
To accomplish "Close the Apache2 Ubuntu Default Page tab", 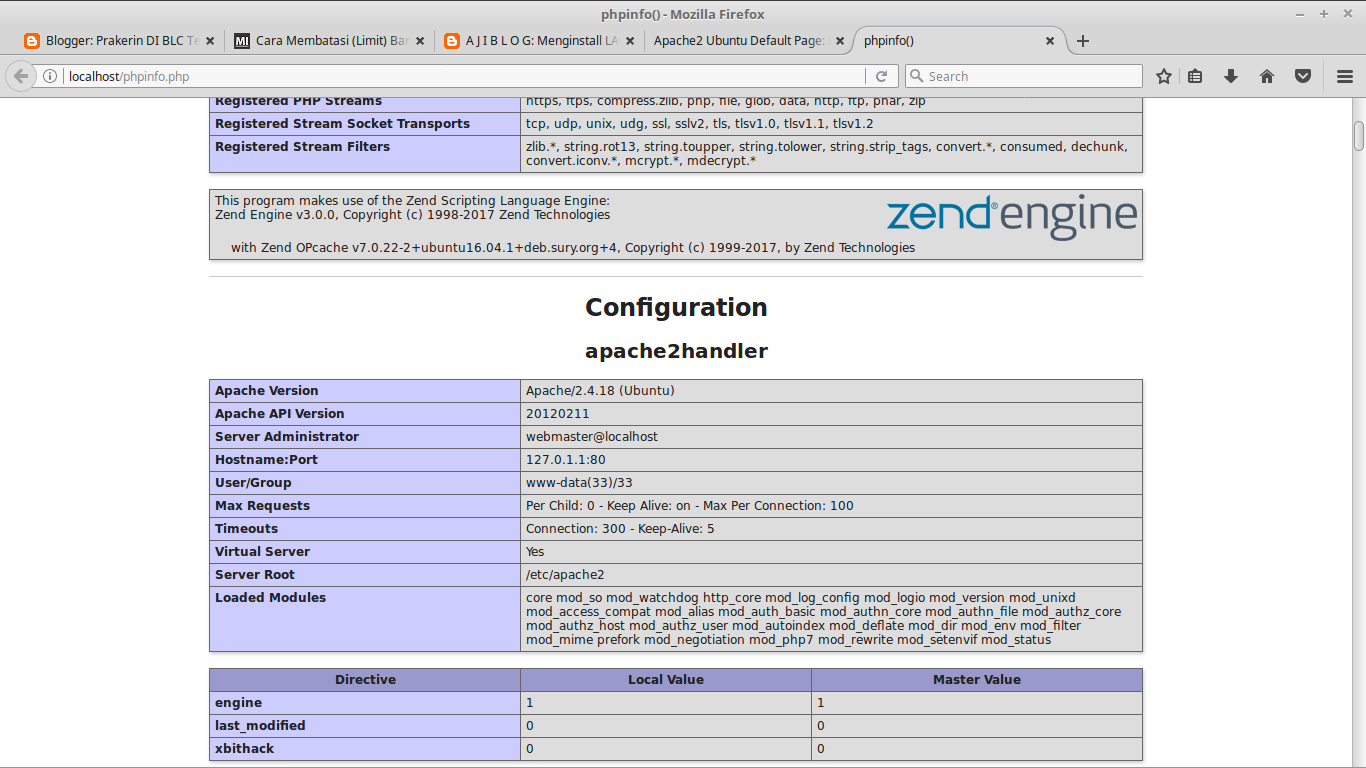I will [840, 41].
